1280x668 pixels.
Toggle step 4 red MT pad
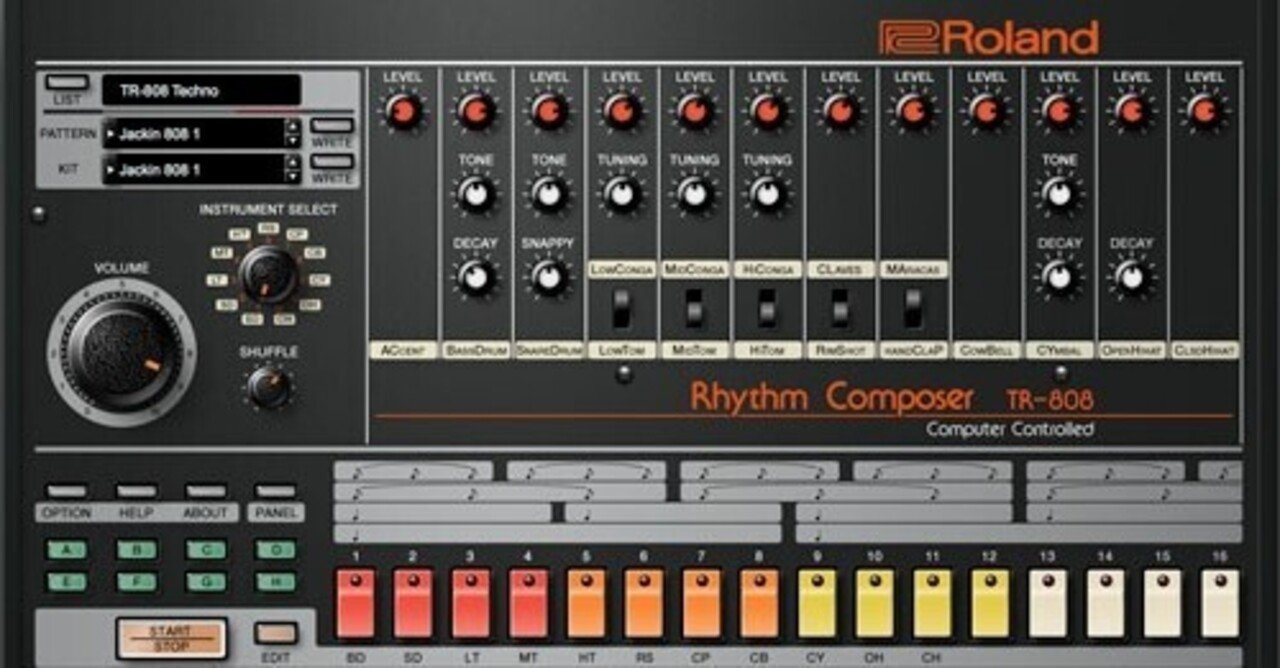(x=529, y=603)
